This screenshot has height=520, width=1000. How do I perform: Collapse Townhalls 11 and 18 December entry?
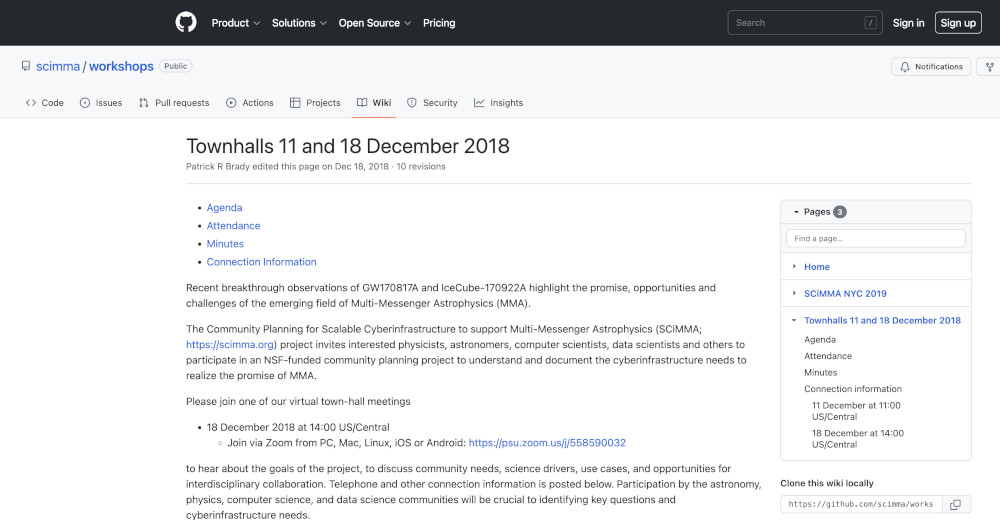tap(794, 321)
